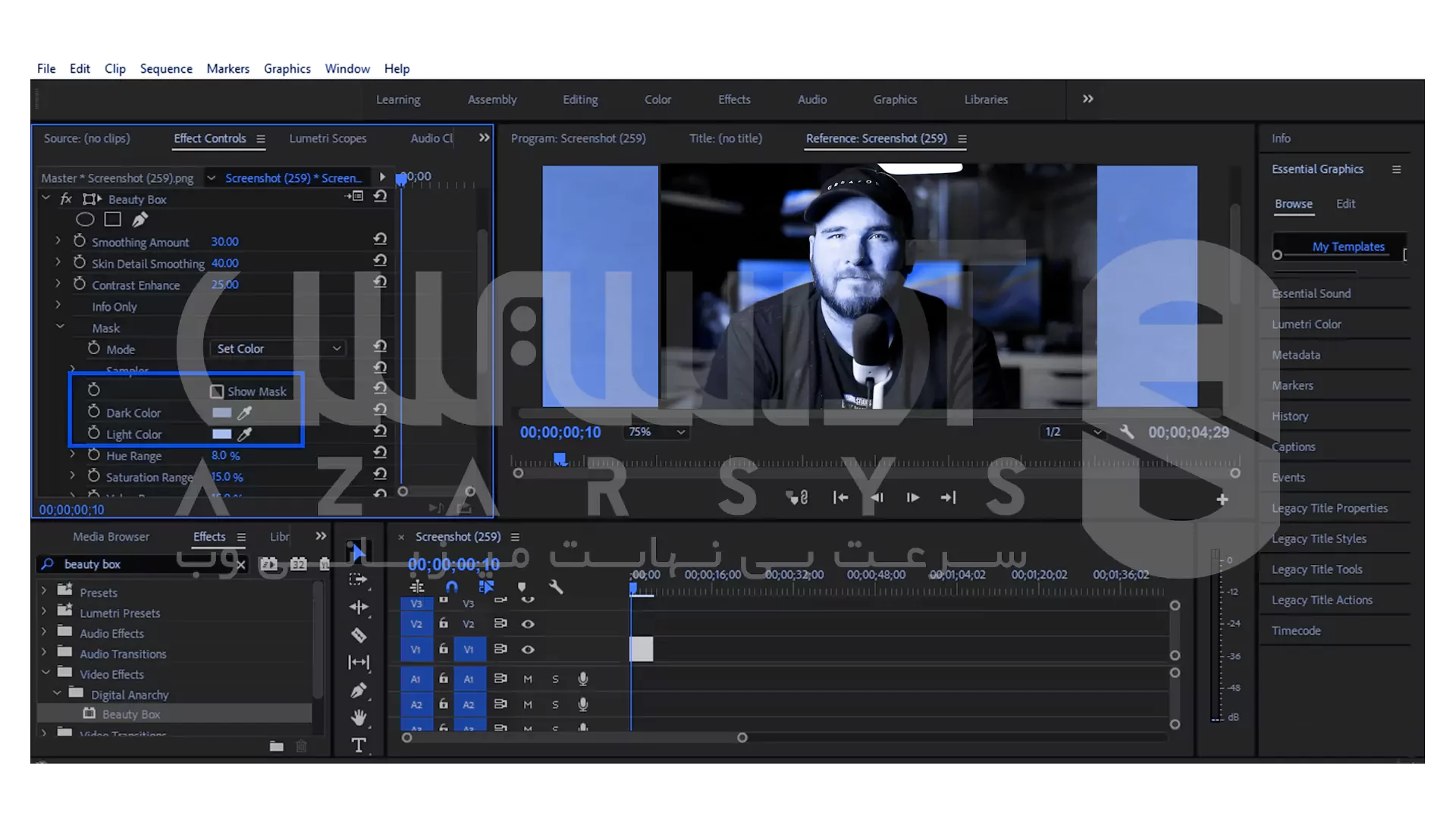Open program monitor wrench settings
Screen dimensions: 1456x819
(1127, 432)
